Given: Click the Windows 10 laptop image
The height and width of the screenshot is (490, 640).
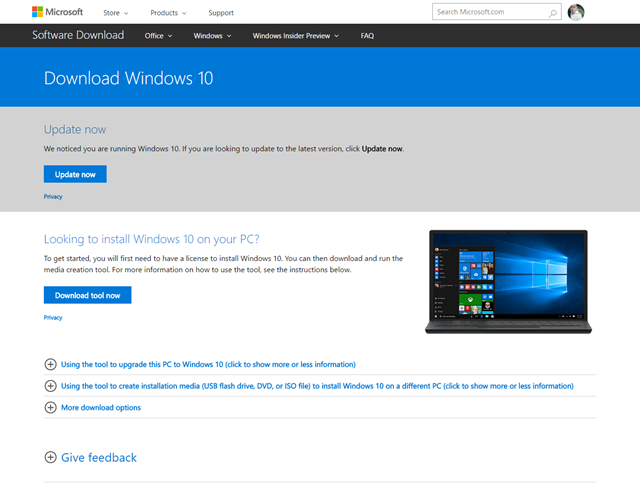Looking at the screenshot, I should click(508, 282).
